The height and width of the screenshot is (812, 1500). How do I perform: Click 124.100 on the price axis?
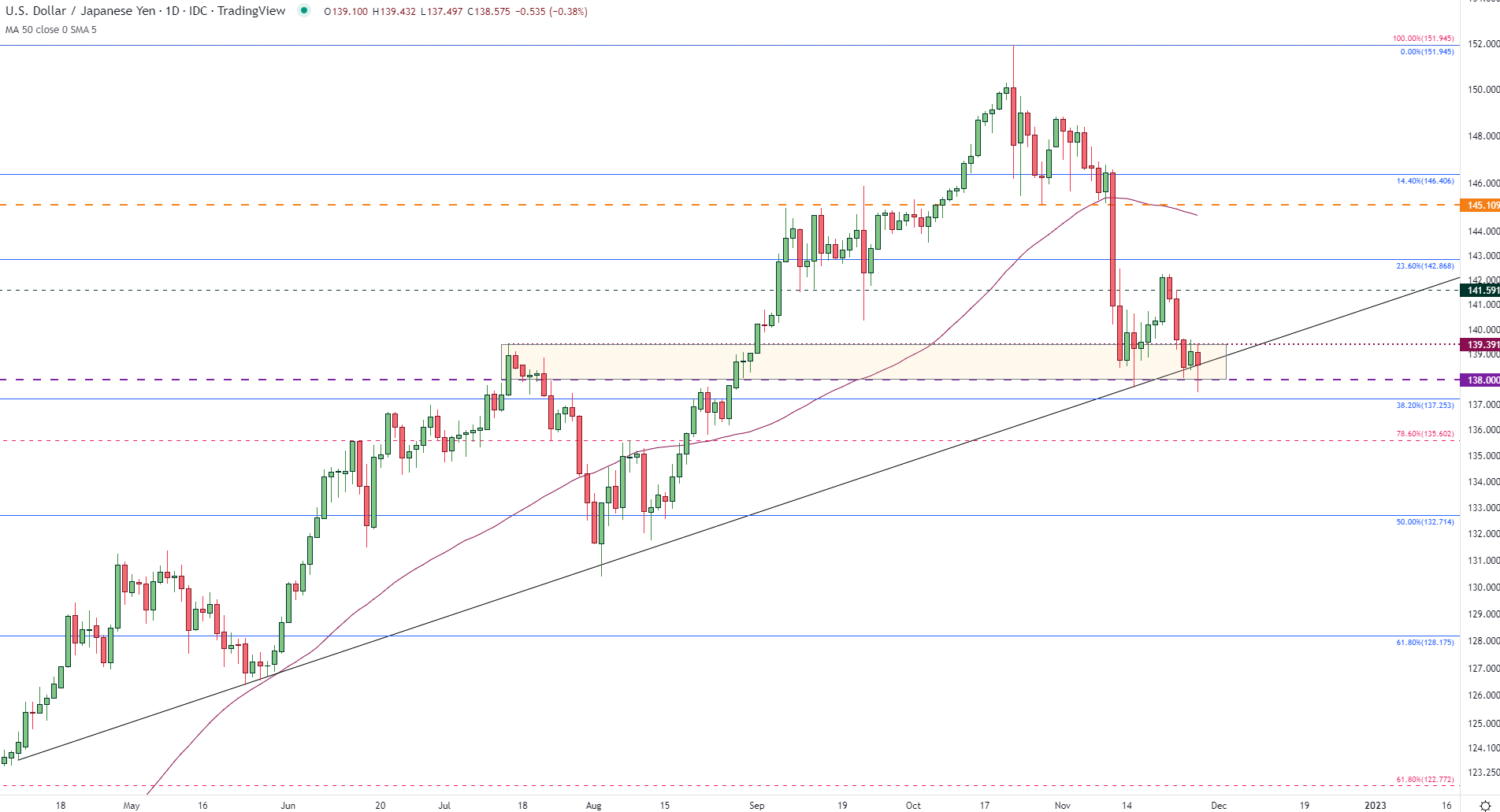click(1483, 748)
